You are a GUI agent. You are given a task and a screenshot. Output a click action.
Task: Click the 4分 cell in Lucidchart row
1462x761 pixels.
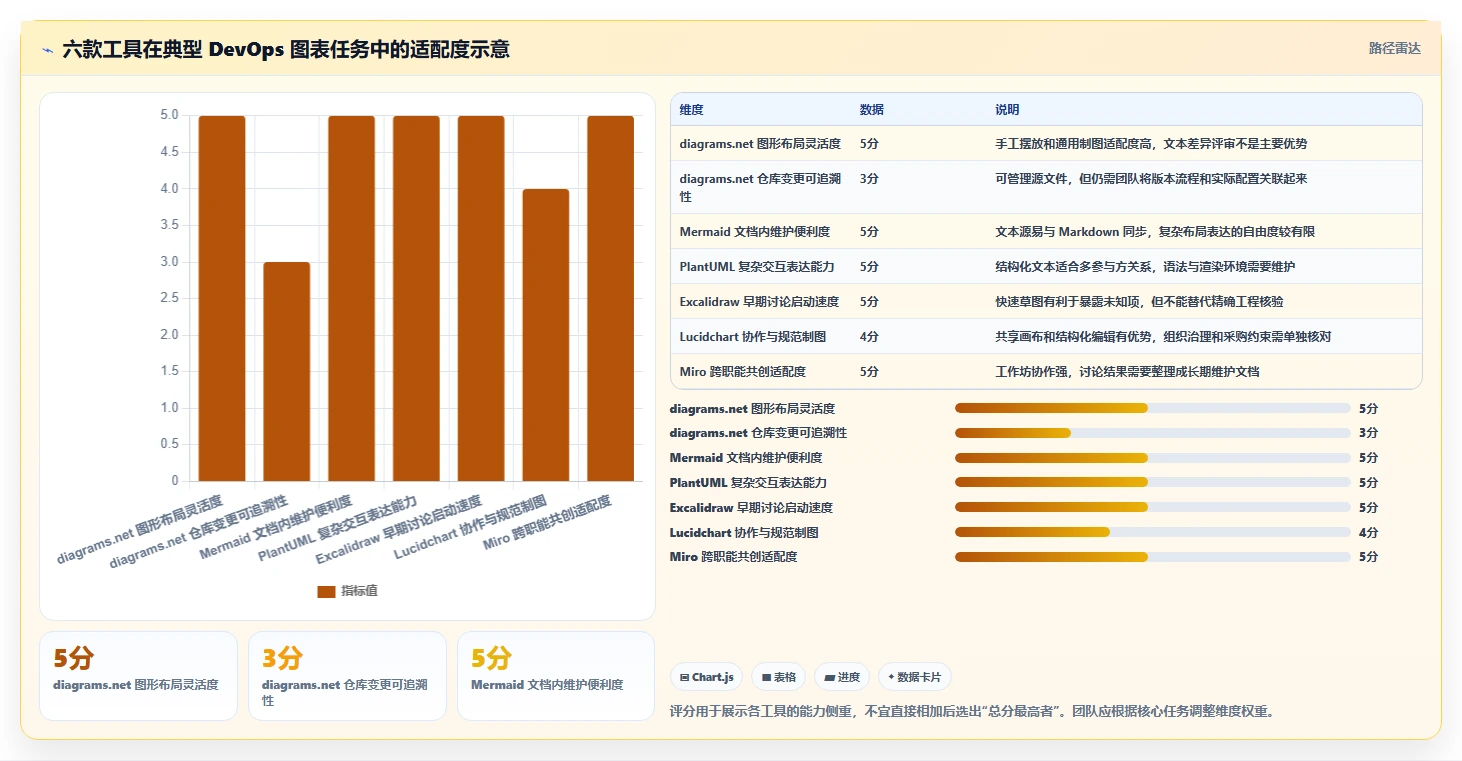[x=869, y=336]
